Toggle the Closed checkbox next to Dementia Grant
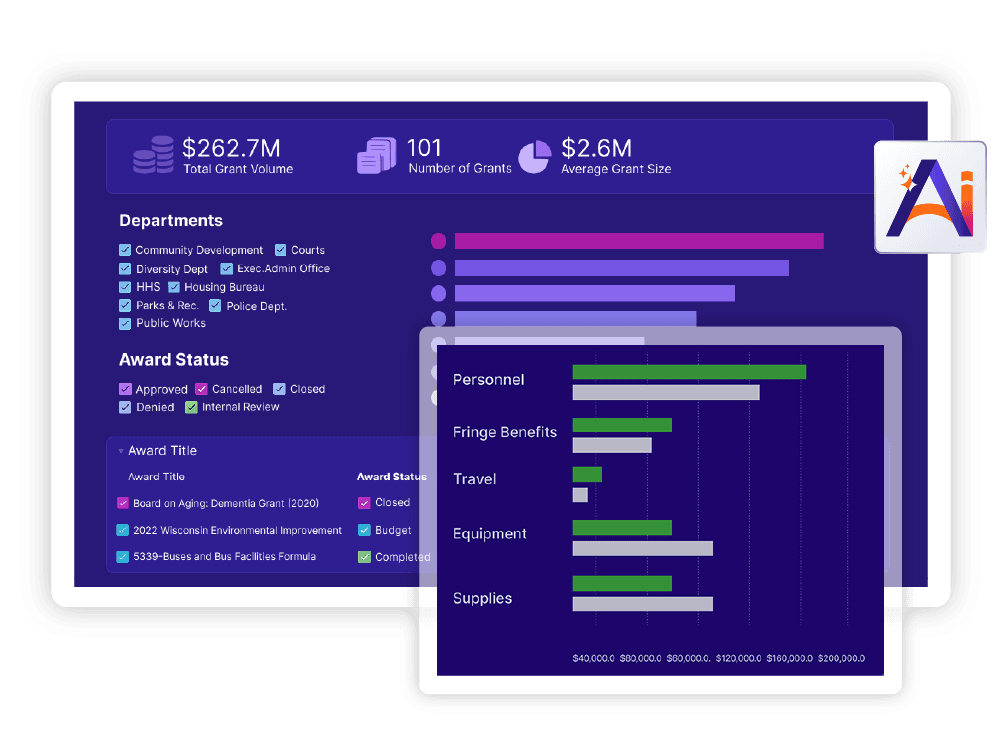Screen dimensions: 1000x747 click(x=364, y=502)
